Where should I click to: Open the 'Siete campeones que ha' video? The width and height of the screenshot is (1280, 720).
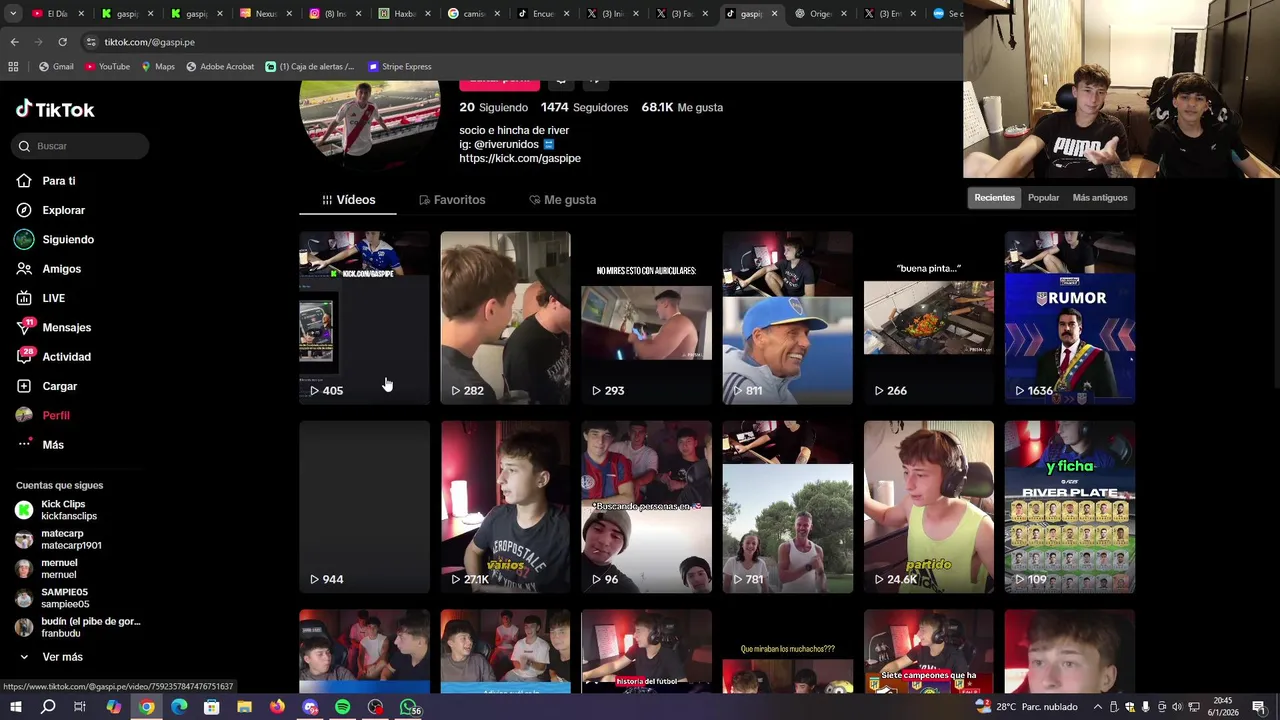(928, 652)
